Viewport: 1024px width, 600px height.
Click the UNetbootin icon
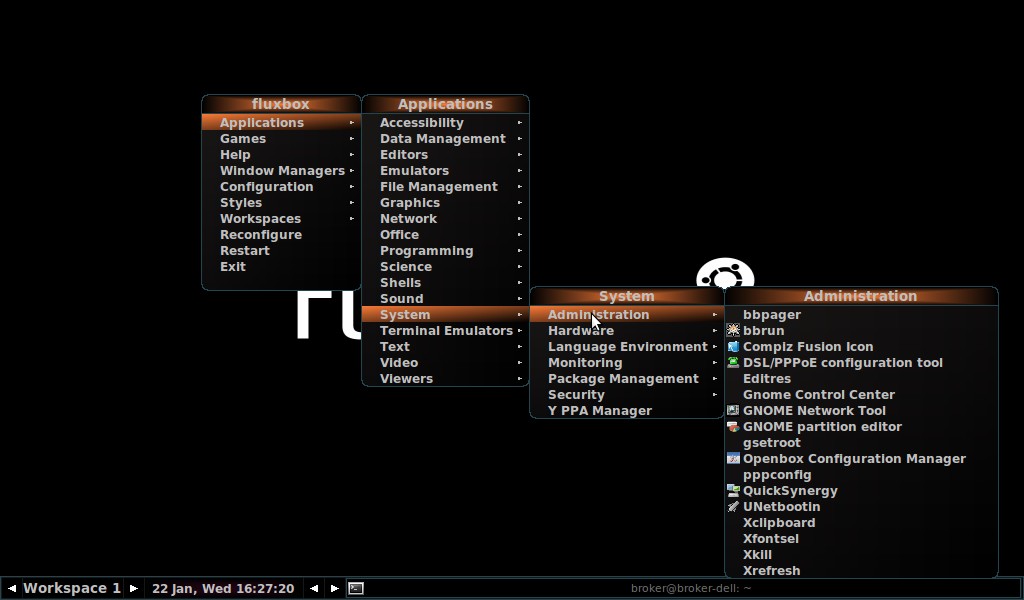(733, 507)
